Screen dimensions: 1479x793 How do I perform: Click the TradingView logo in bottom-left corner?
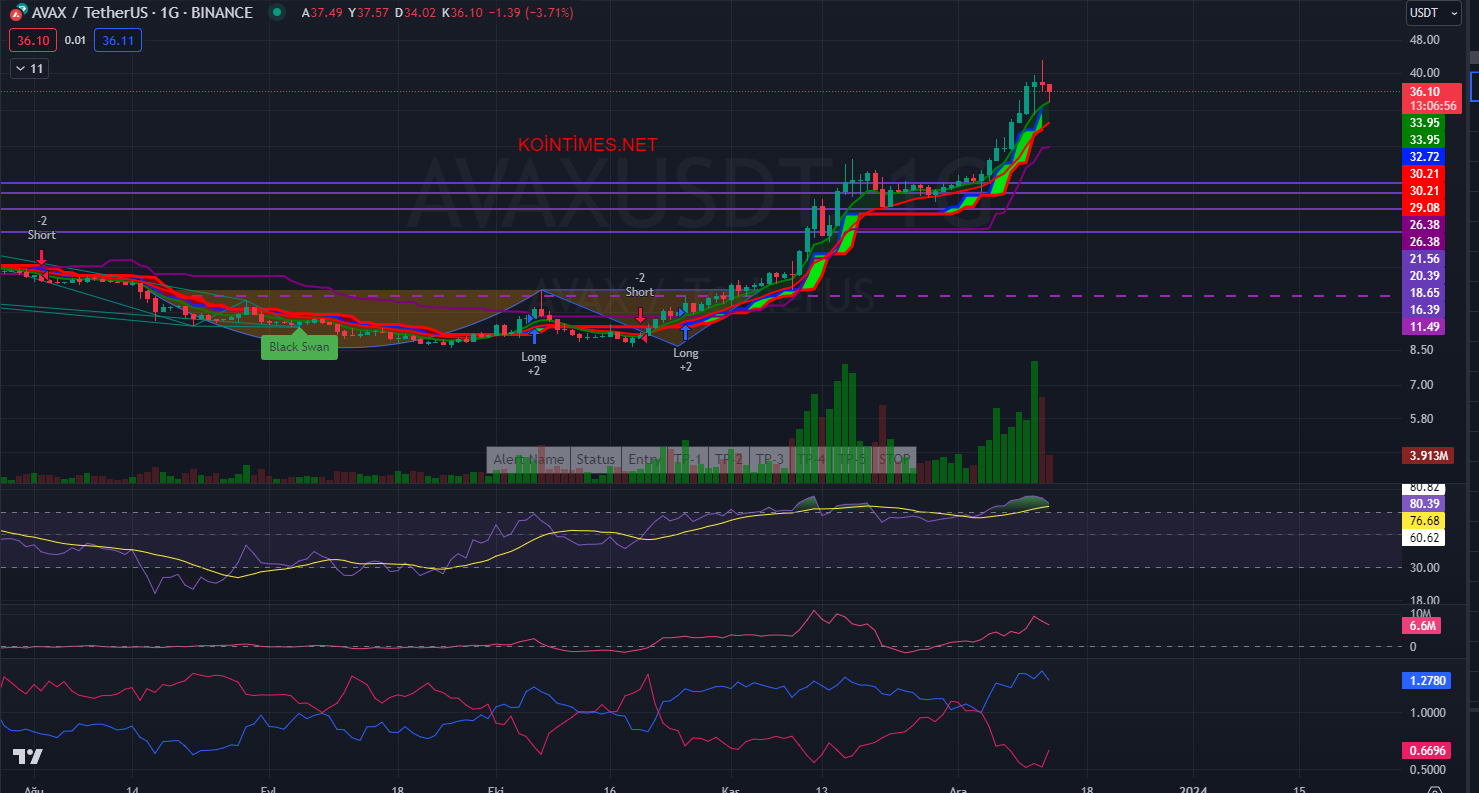[x=27, y=756]
